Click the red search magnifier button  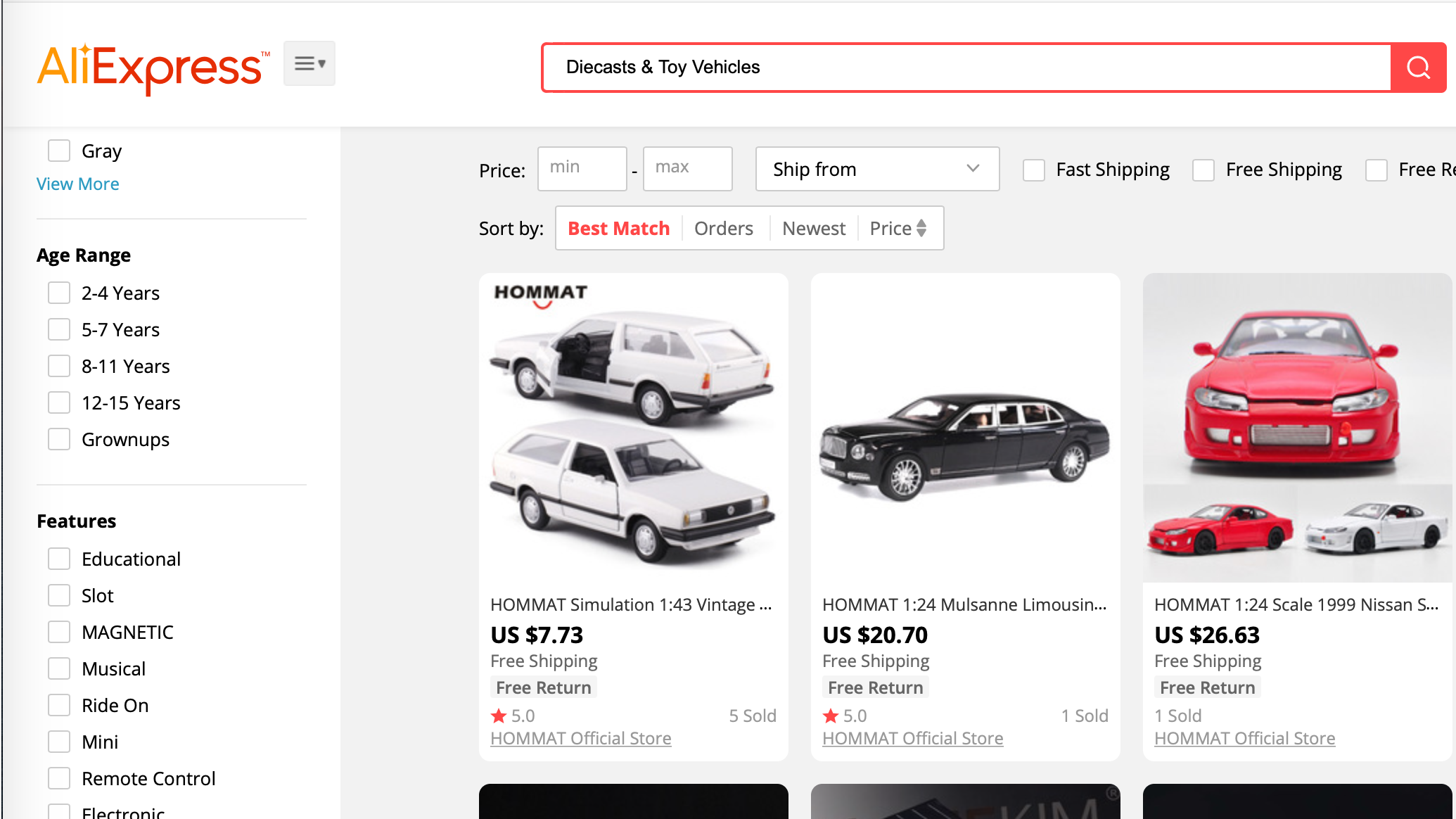pos(1417,68)
